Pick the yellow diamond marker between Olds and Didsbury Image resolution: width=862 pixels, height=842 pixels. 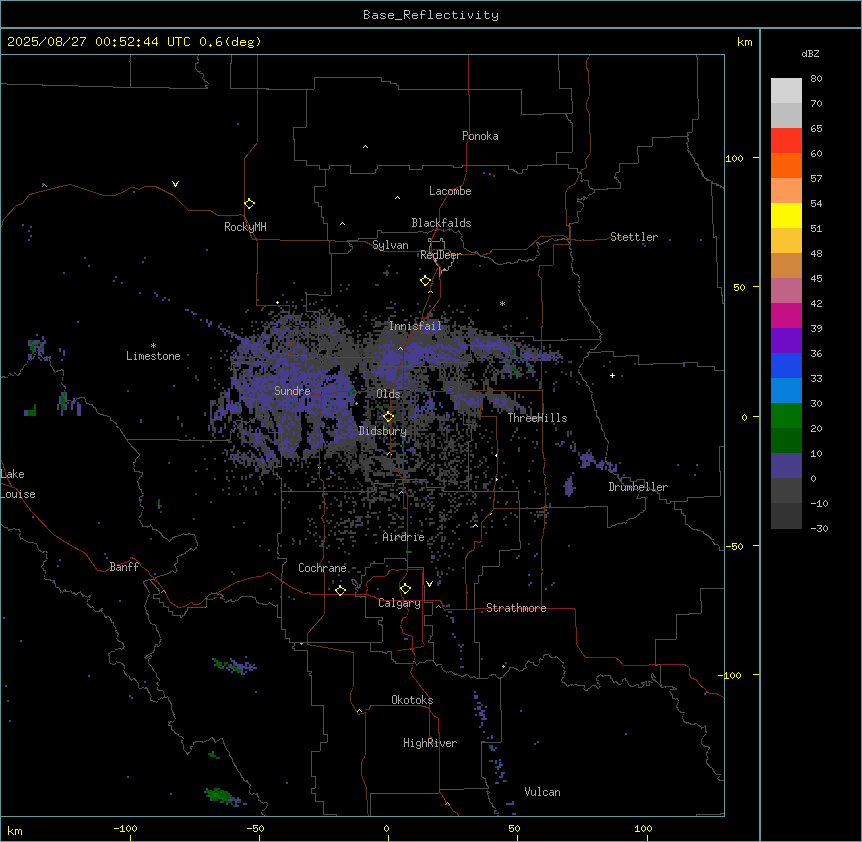(x=388, y=417)
